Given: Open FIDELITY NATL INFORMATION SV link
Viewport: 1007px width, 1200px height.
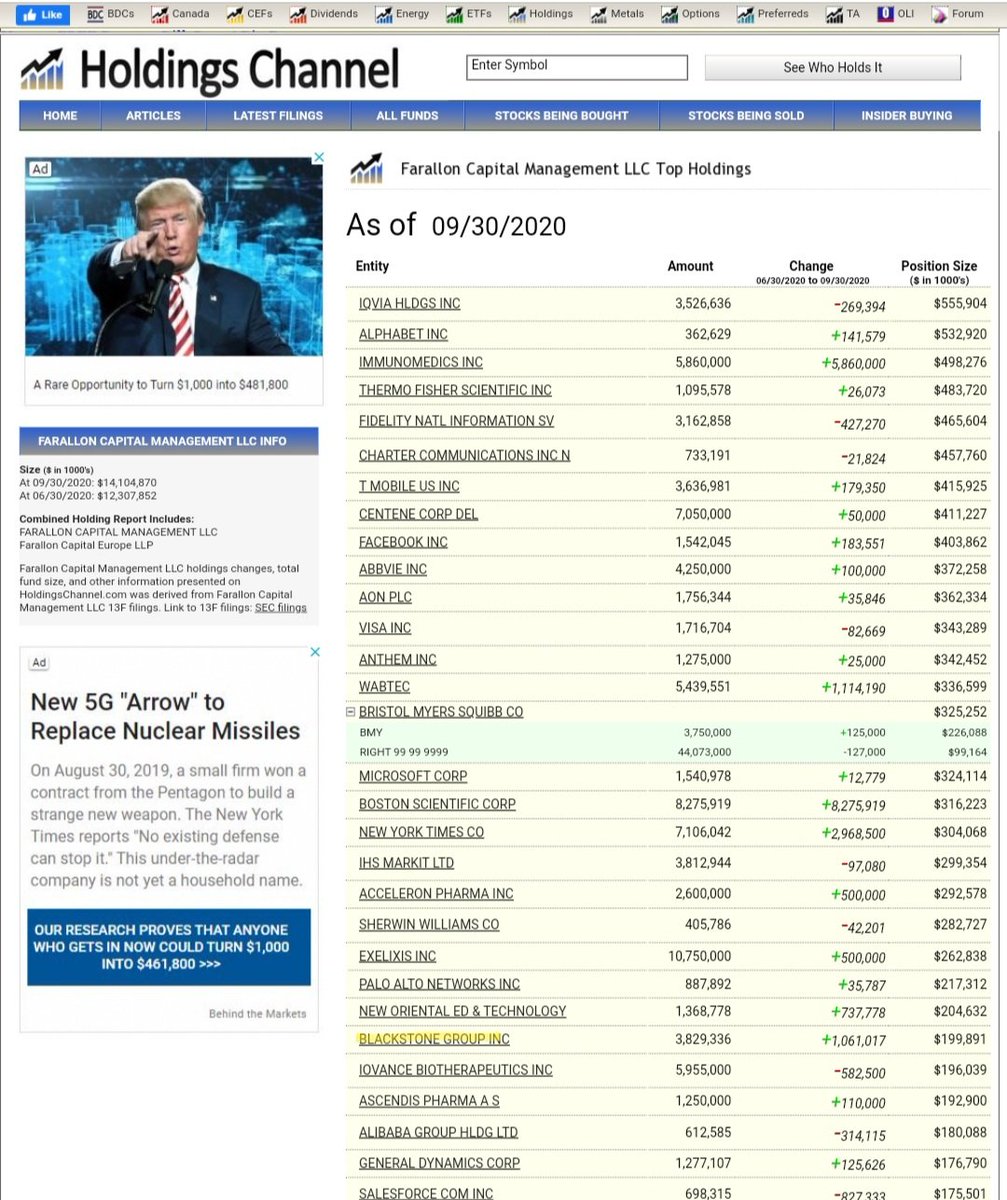Looking at the screenshot, I should click(x=456, y=421).
